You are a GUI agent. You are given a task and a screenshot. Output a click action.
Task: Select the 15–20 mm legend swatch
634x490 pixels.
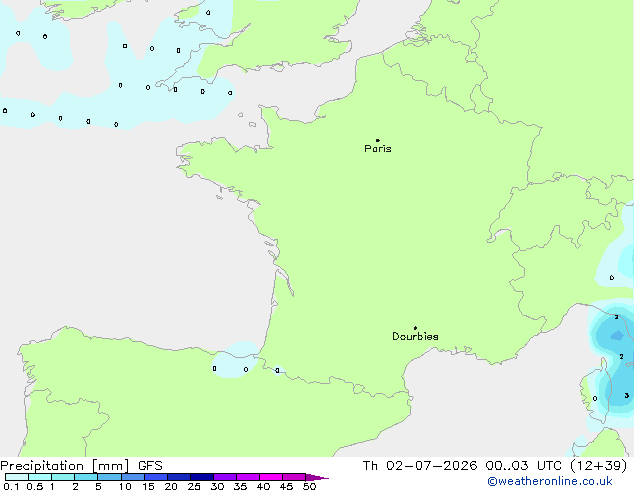coord(156,477)
